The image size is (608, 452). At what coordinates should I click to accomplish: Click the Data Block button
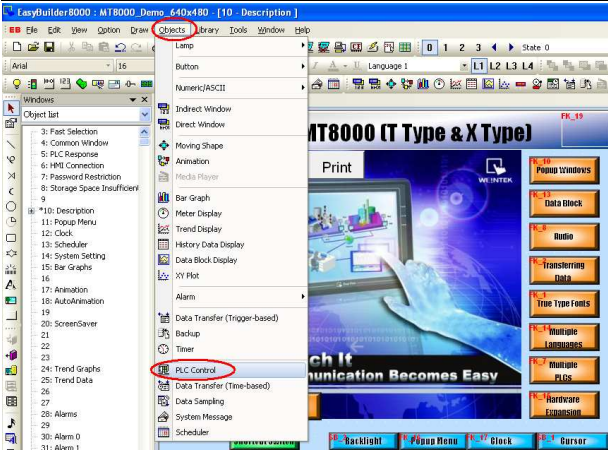click(x=563, y=203)
